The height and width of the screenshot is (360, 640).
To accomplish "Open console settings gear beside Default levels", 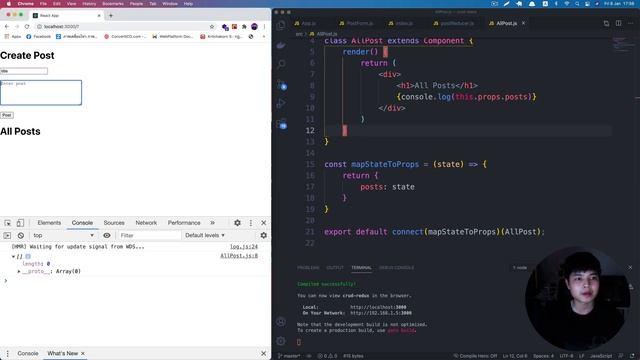I will (264, 236).
